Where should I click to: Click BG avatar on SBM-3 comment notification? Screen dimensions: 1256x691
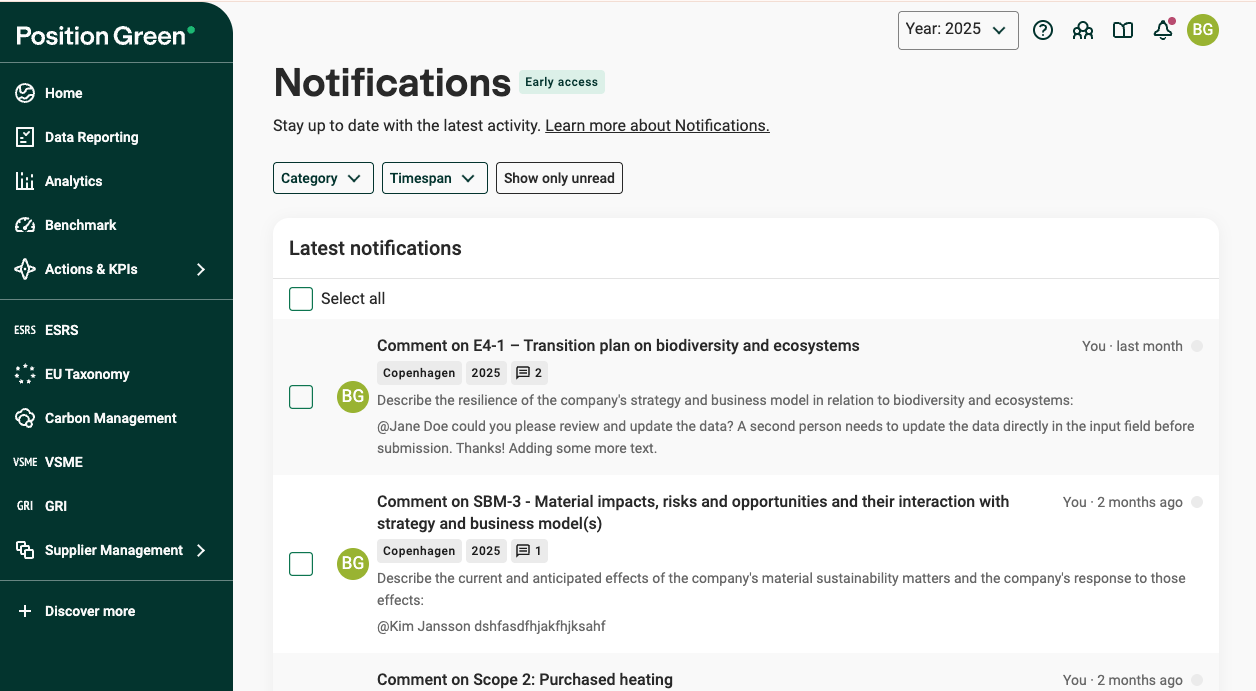tap(353, 564)
